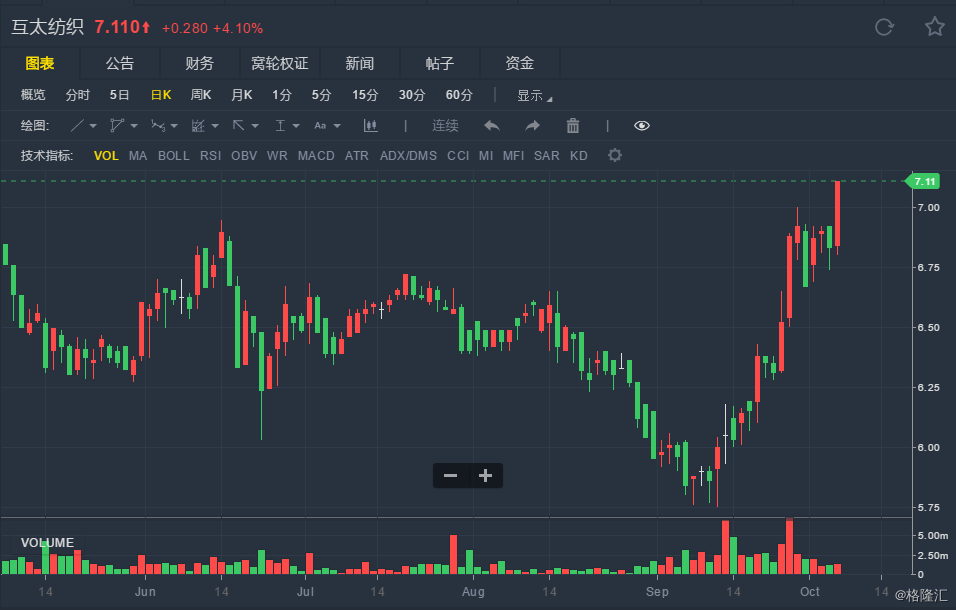
Task: Select the 60分 interval
Action: click(459, 95)
